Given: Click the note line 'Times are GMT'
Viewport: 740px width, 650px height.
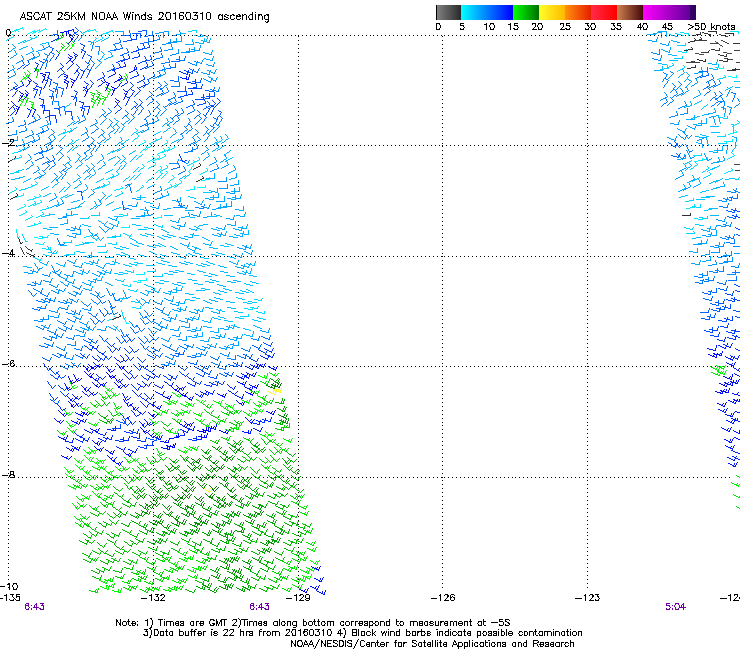Looking at the screenshot, I should coord(194,623).
